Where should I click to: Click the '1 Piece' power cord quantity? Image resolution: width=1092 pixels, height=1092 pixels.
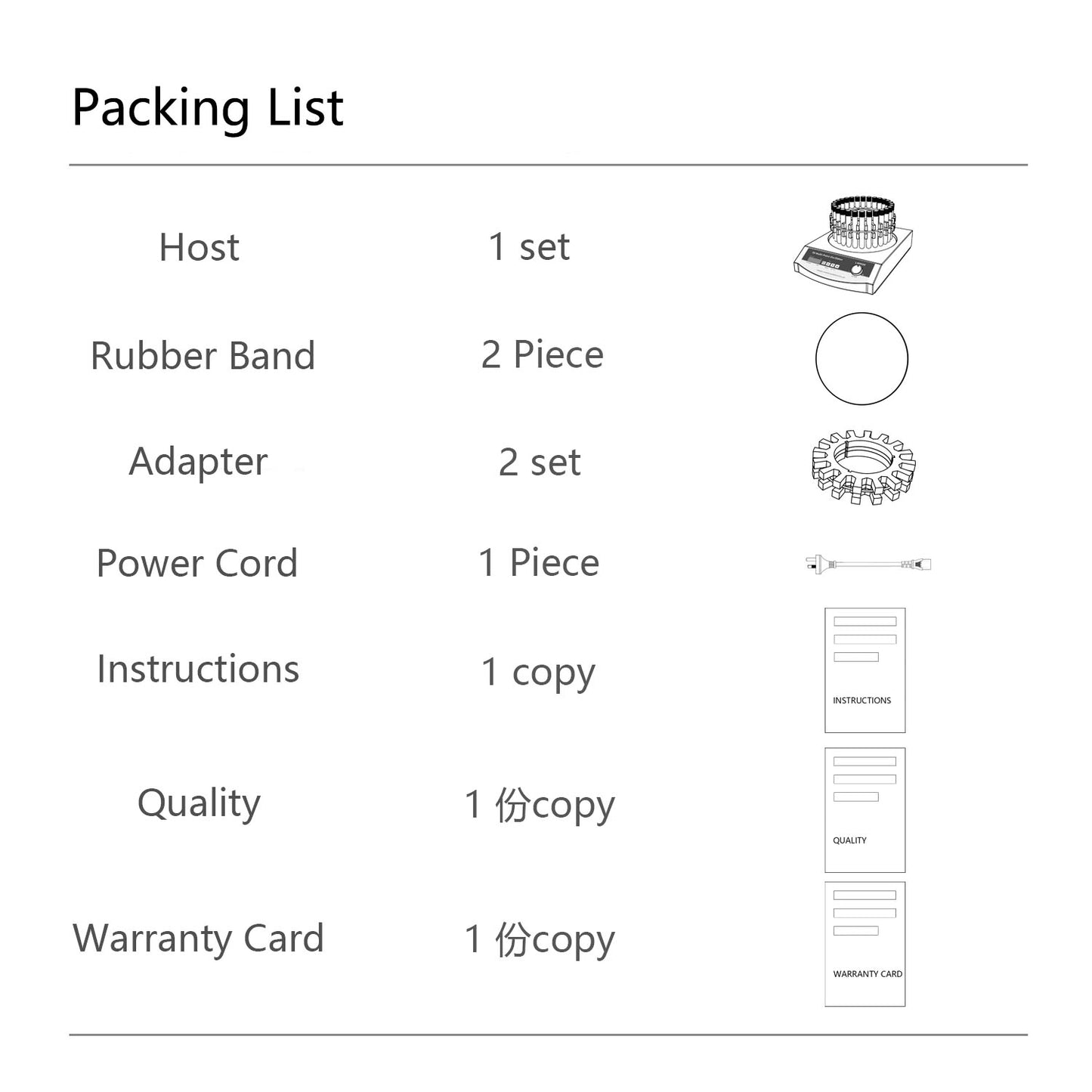(539, 563)
